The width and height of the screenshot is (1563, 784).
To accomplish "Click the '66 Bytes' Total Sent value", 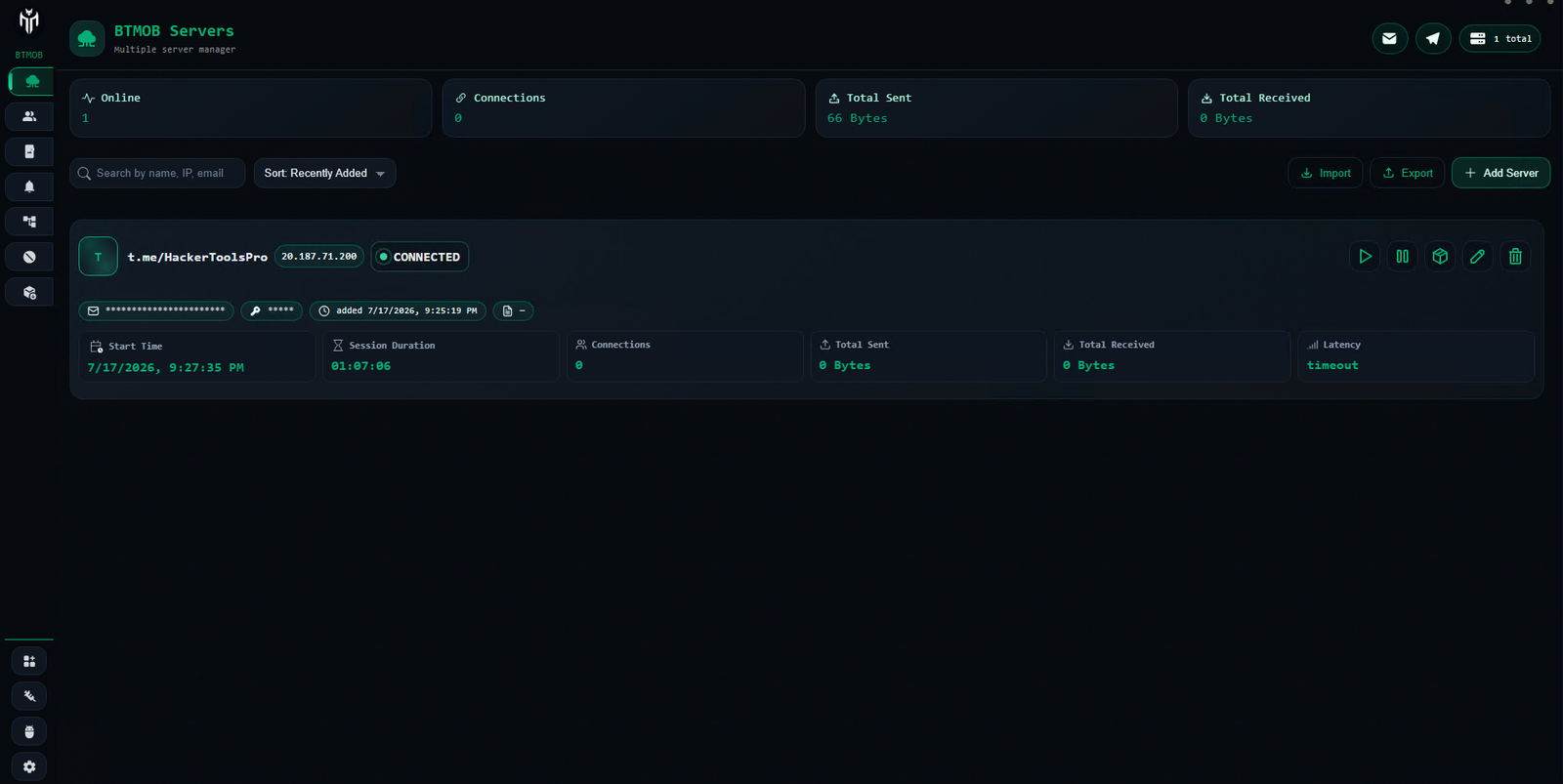I will pyautogui.click(x=858, y=118).
